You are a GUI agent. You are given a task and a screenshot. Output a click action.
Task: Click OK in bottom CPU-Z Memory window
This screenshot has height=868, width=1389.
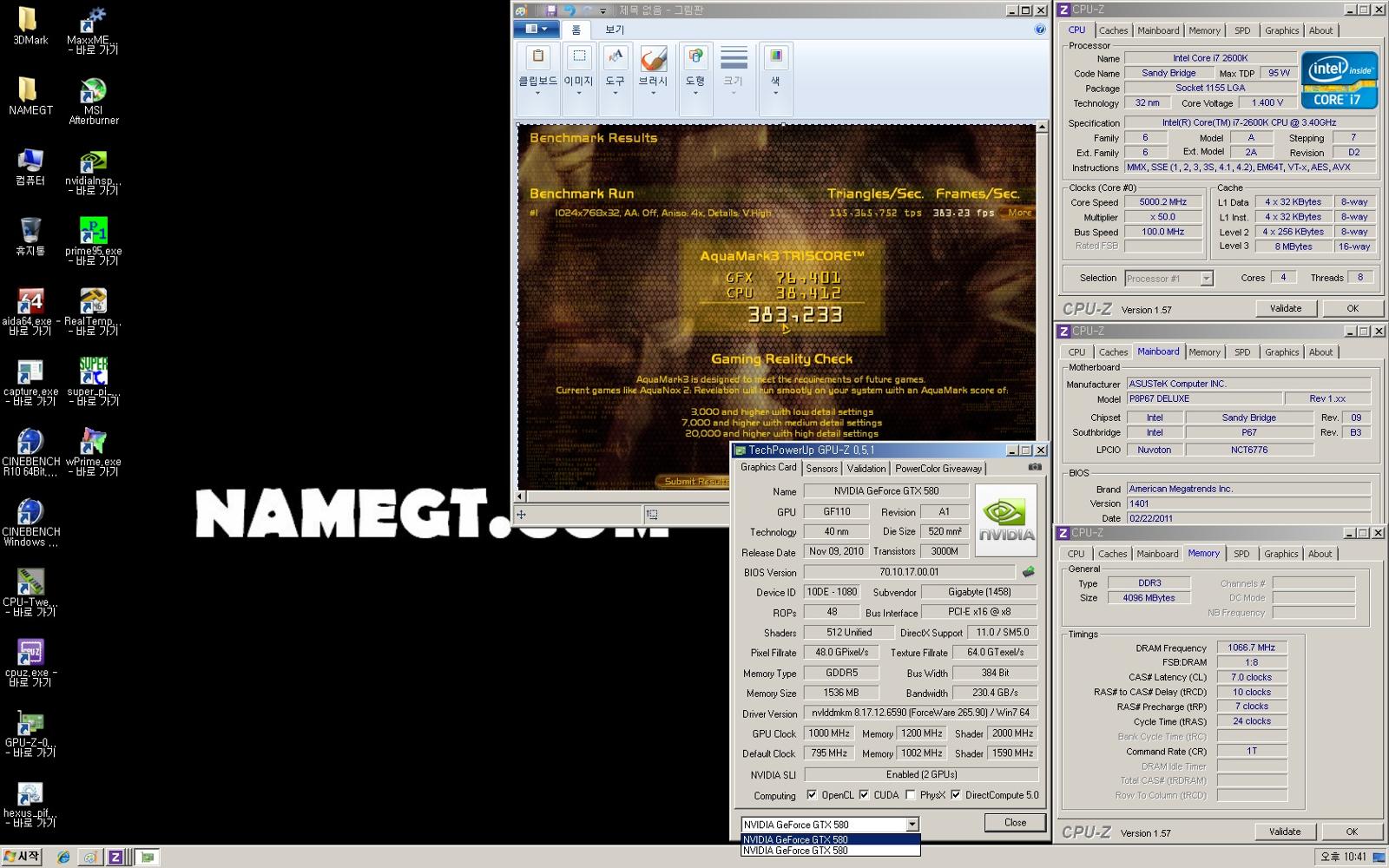click(x=1352, y=832)
